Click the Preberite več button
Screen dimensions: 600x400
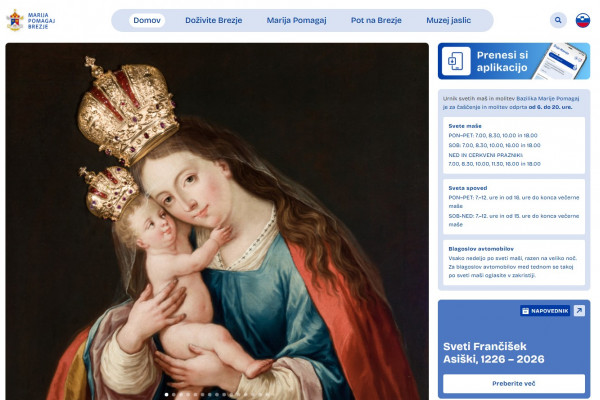(514, 384)
